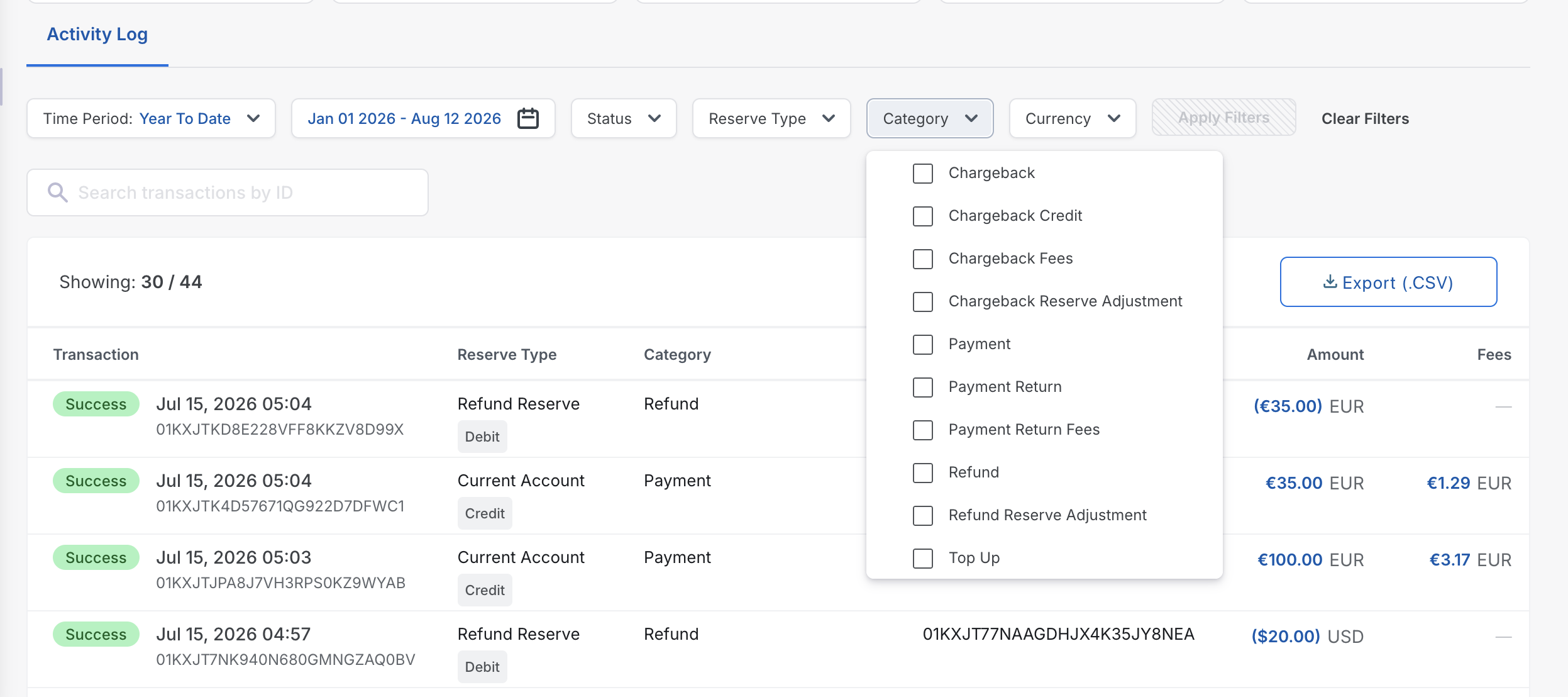
Task: Tick the Chargeback Credit checkbox
Action: coord(922,216)
